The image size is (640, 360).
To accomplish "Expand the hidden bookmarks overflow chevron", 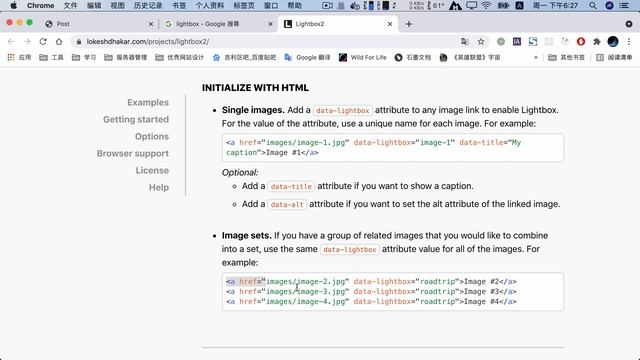I will 536,58.
